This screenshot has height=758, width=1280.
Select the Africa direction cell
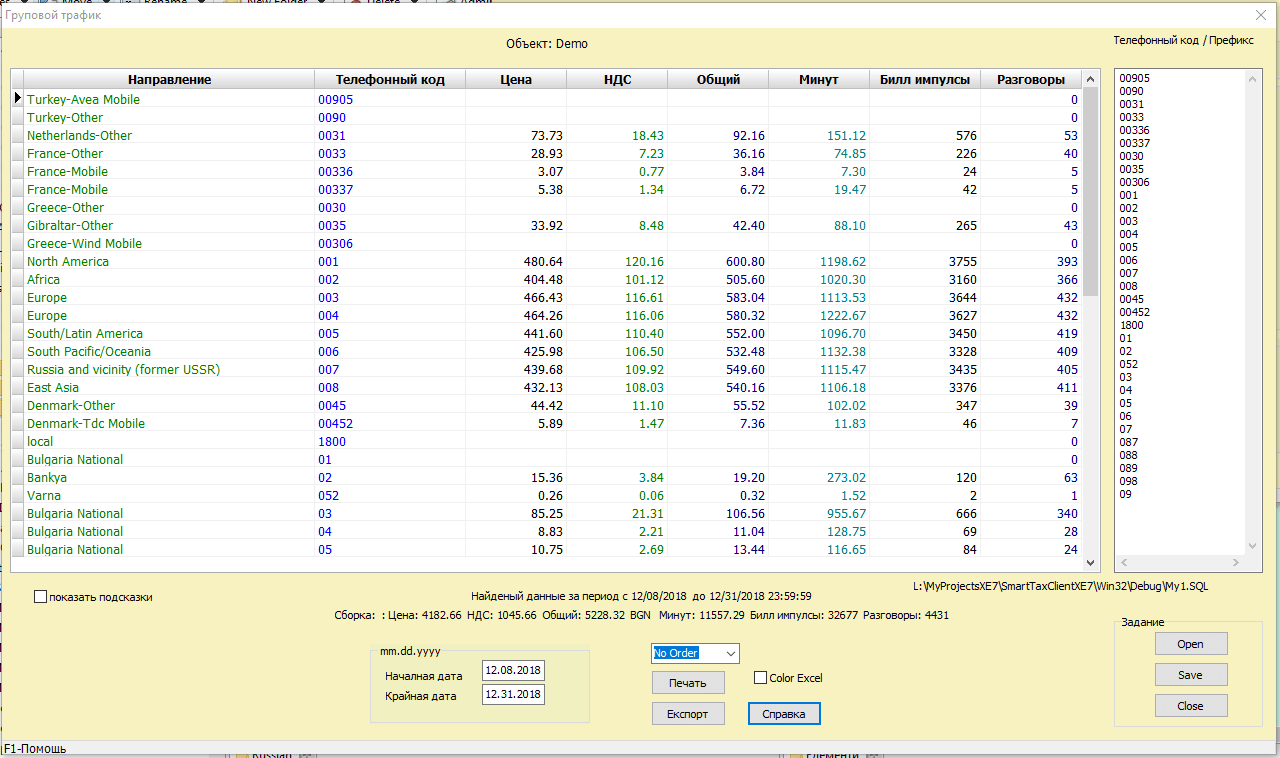pyautogui.click(x=169, y=279)
